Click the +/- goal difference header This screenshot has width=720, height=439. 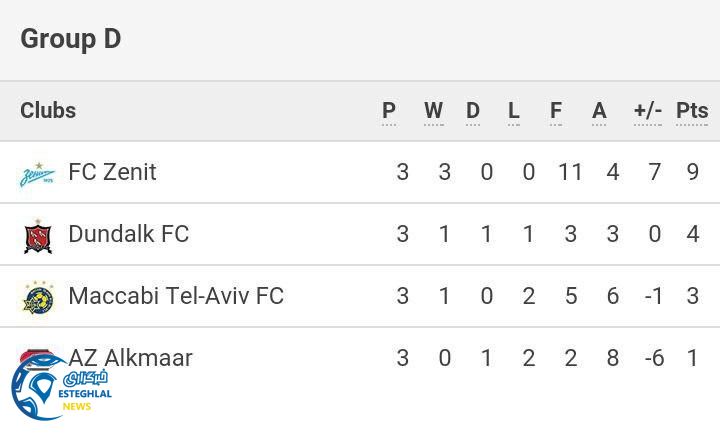(x=648, y=111)
